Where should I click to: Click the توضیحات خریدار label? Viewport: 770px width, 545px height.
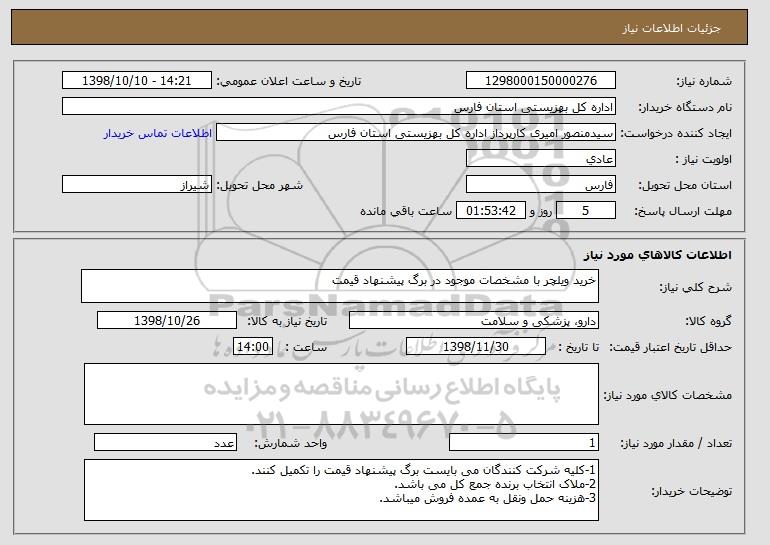691,491
